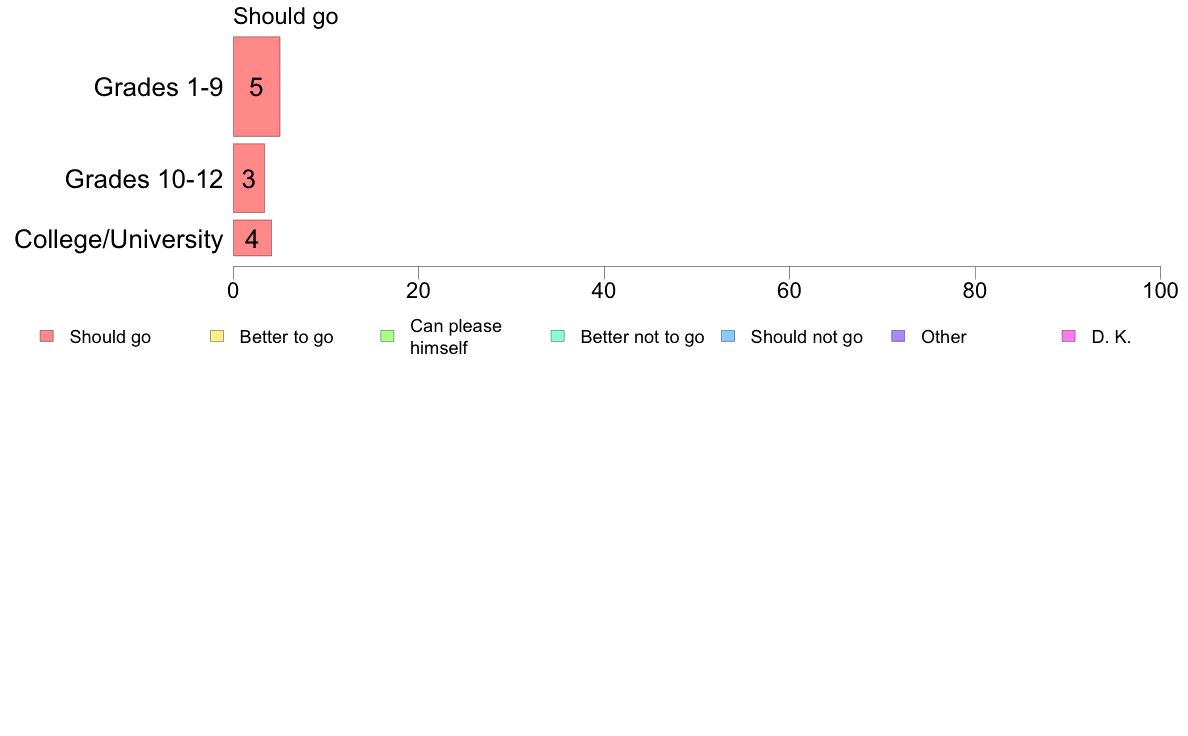Toggle the 'Should not go' legend swatch
Image resolution: width=1188 pixels, height=736 pixels.
pyautogui.click(x=728, y=336)
